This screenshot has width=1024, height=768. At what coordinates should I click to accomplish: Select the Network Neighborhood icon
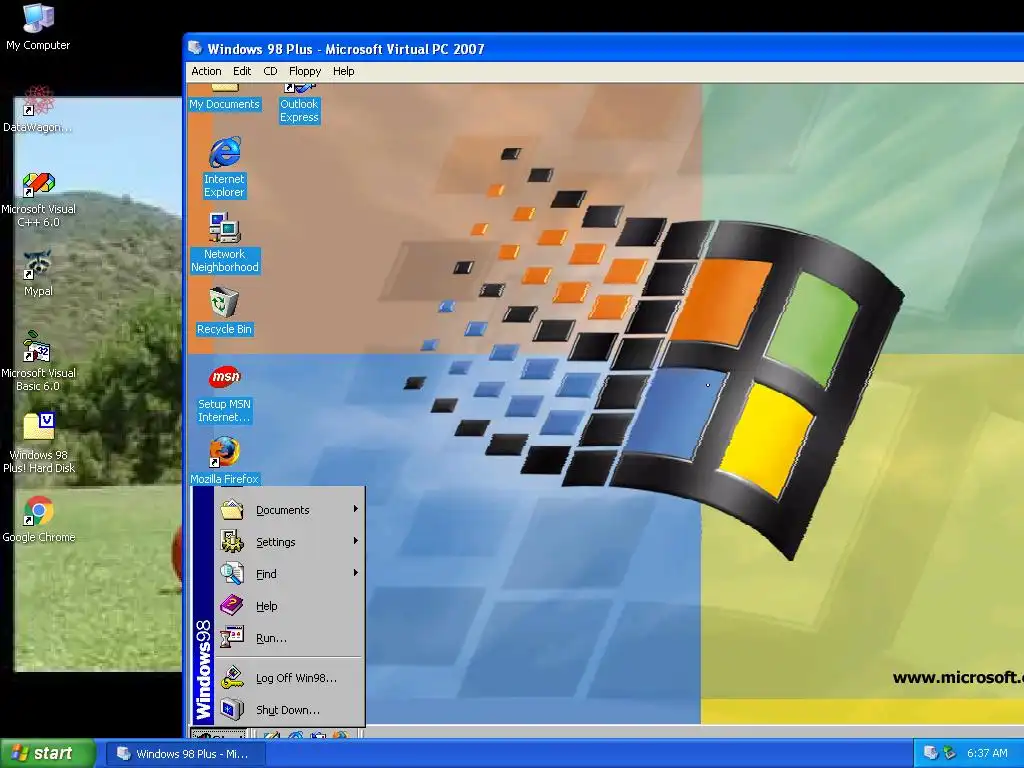pyautogui.click(x=225, y=242)
